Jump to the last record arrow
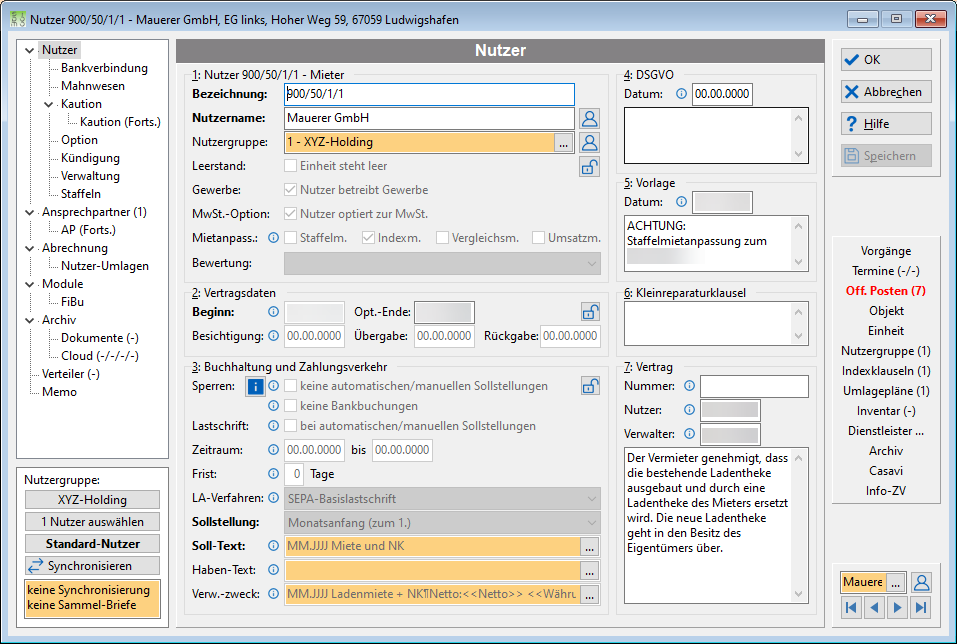The image size is (957, 644). 921,607
